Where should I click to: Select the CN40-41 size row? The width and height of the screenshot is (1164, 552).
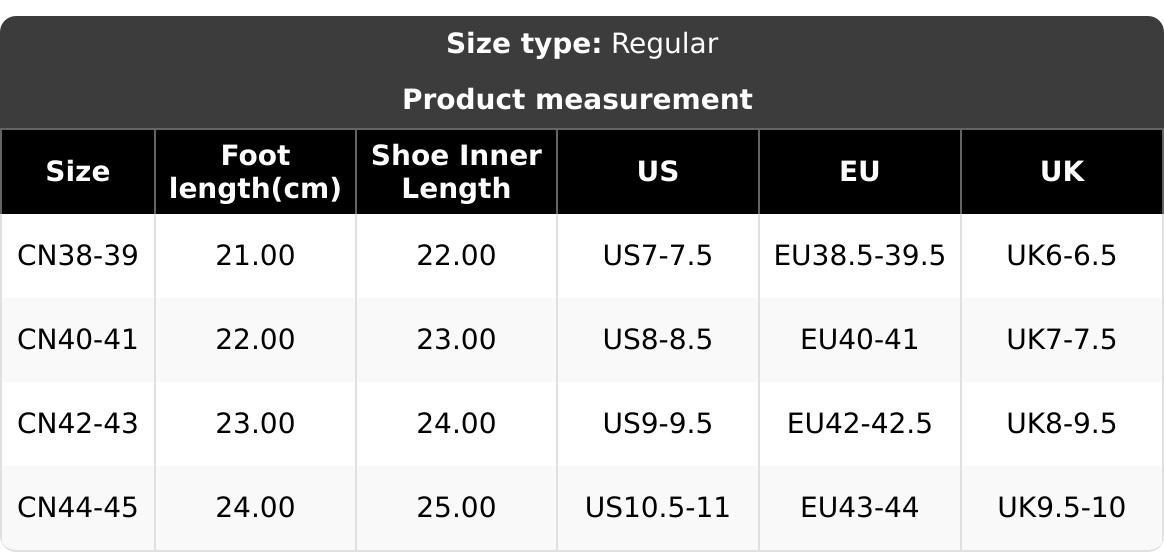(78, 340)
